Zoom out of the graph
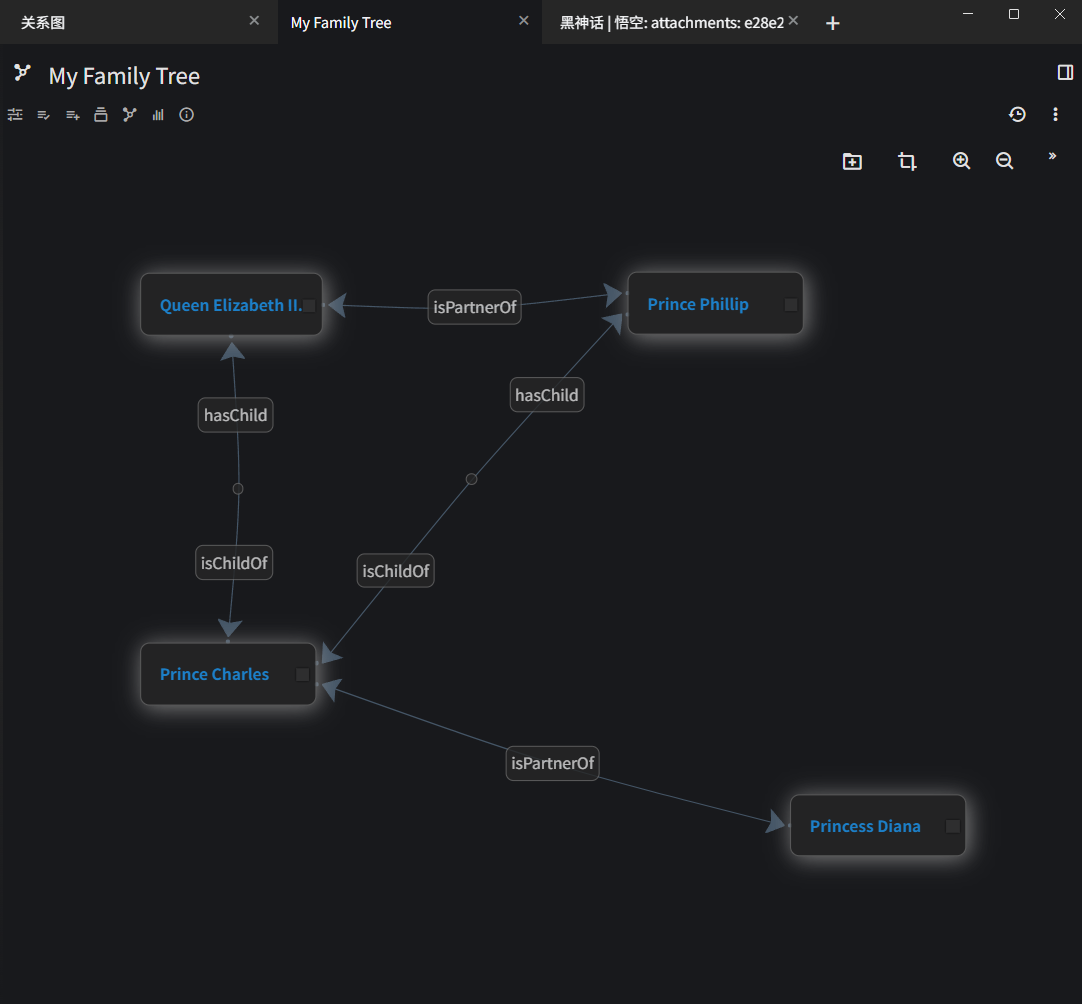The height and width of the screenshot is (1004, 1082). [1005, 161]
